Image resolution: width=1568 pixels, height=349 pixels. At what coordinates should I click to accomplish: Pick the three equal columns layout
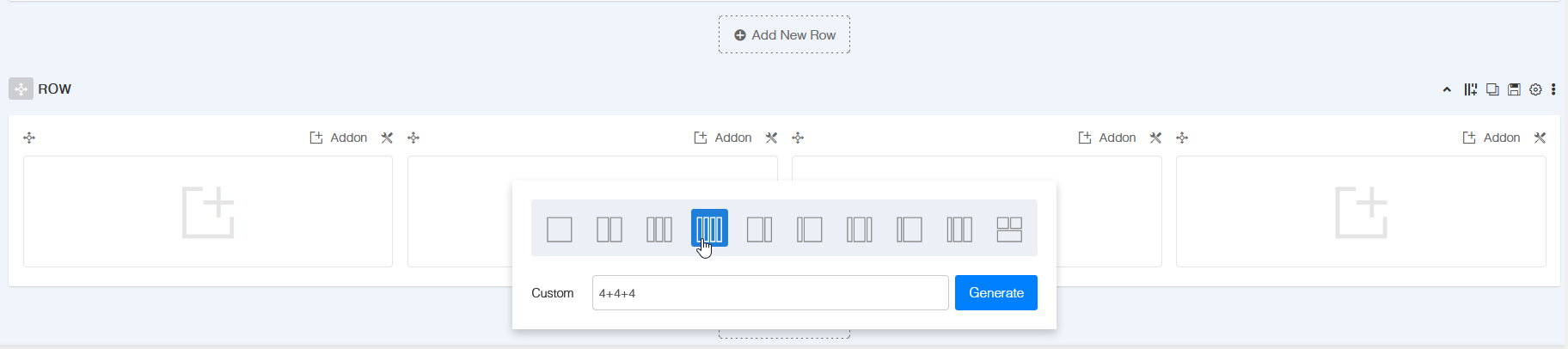coord(659,229)
